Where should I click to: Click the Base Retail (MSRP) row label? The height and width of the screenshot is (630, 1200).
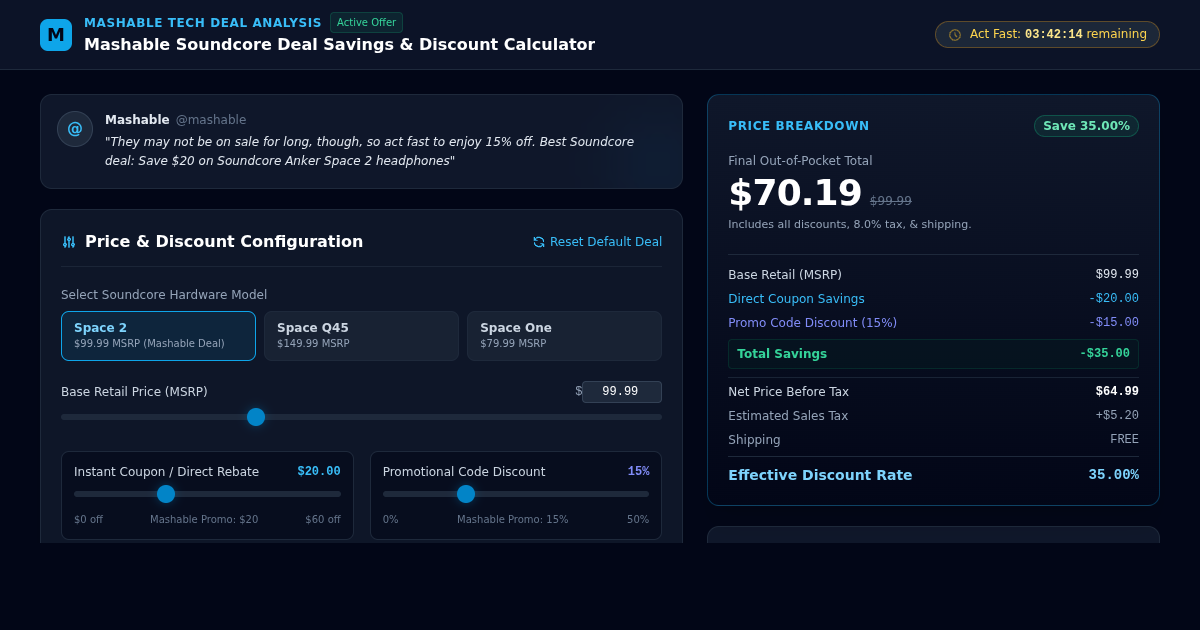(x=785, y=275)
